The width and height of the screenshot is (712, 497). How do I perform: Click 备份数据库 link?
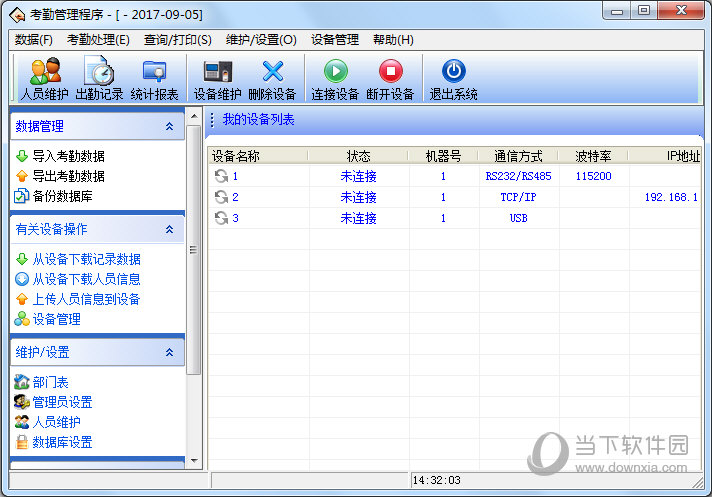(63, 196)
